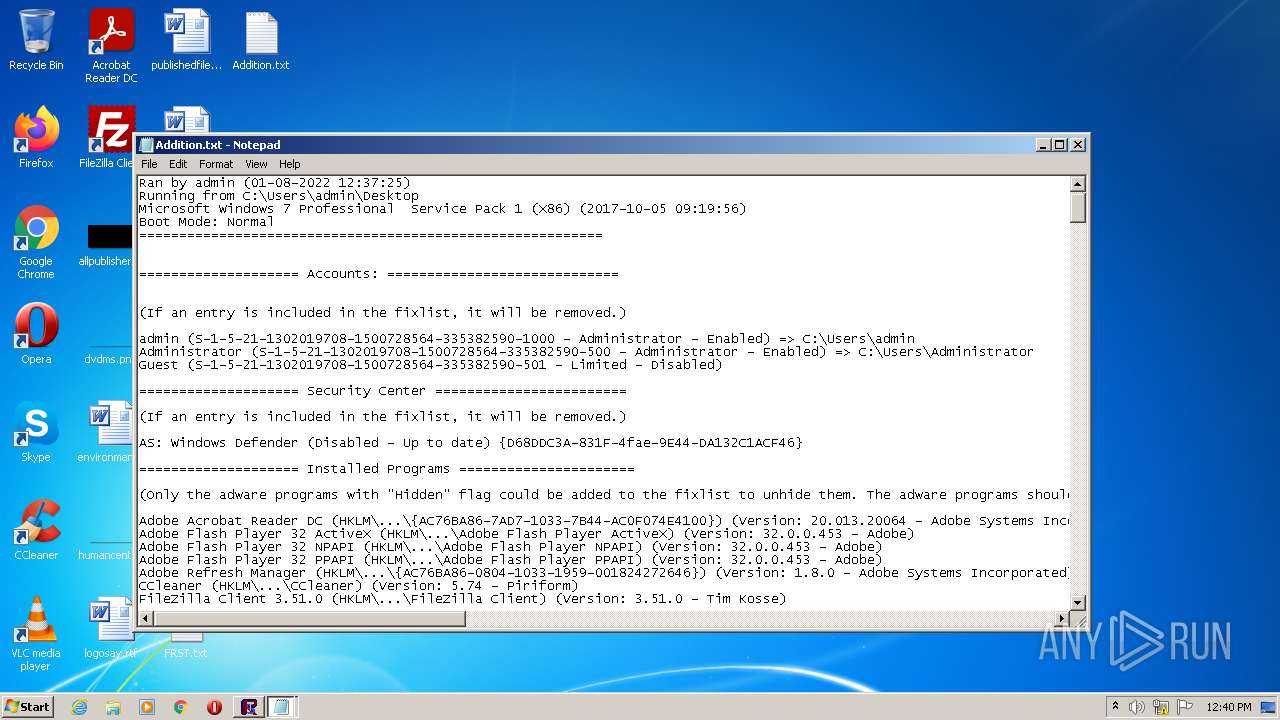Click 'Running from C:\Users\admin\Desktop' line
Viewport: 1280px width, 720px height.
coord(279,196)
